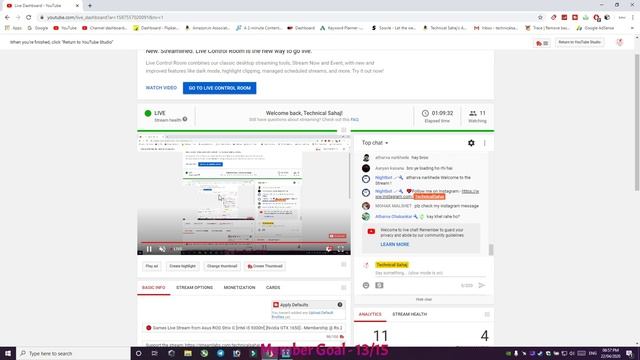Open the Windows notification center
Image resolution: width=640 pixels, height=360 pixels.
629,353
